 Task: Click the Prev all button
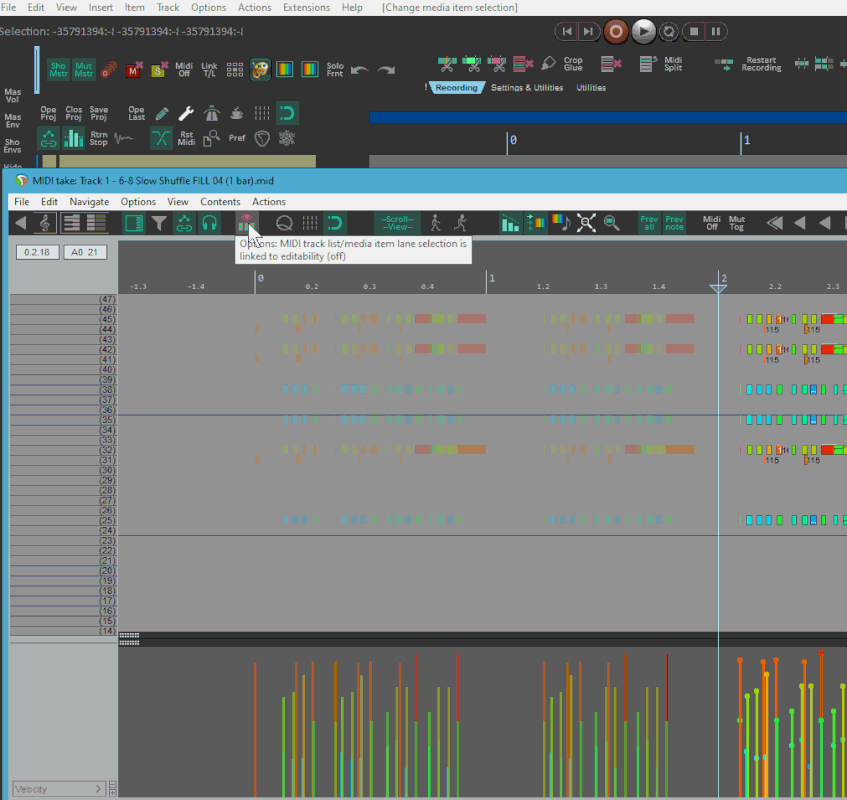click(649, 223)
